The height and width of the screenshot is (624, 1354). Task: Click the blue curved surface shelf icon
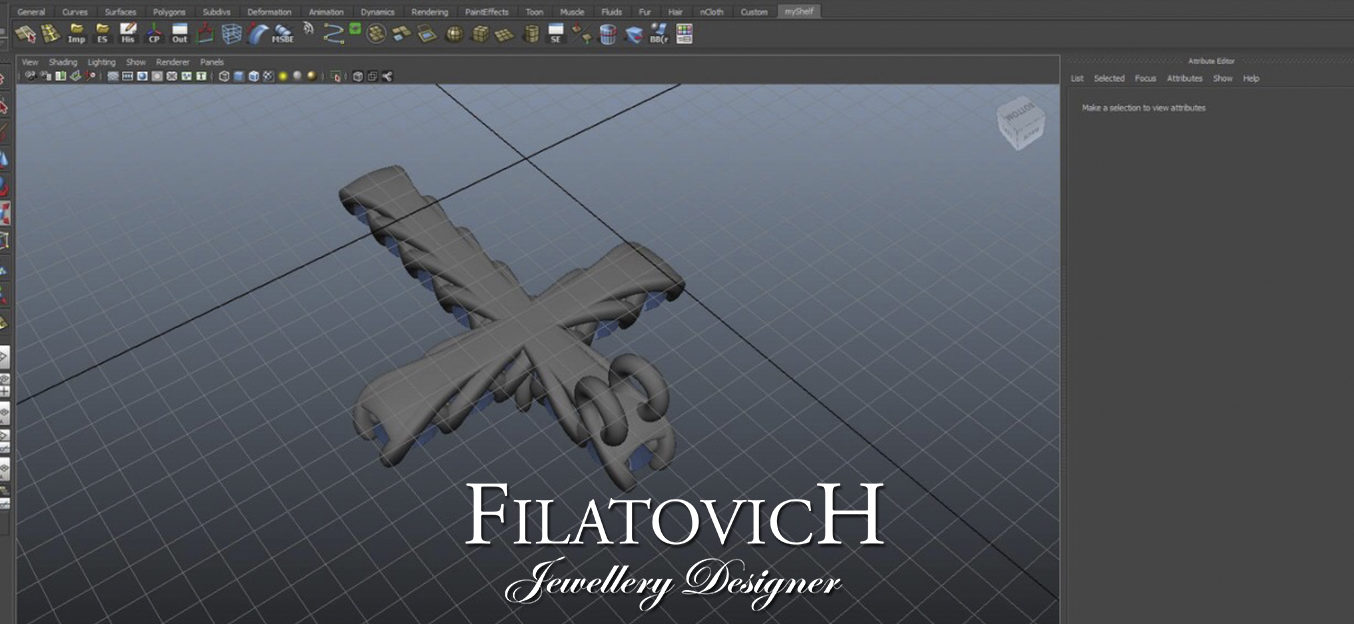tap(257, 34)
